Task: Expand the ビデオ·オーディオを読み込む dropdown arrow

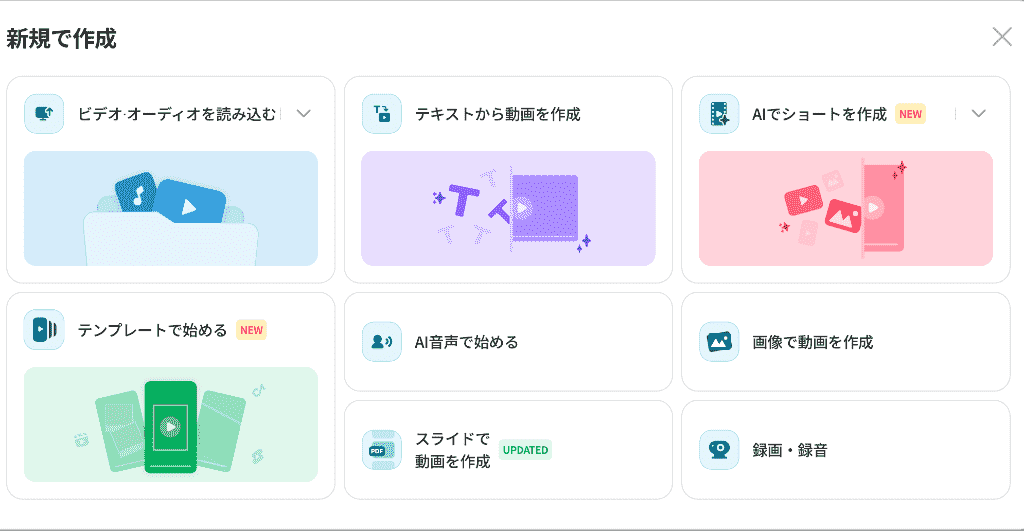Action: [303, 114]
